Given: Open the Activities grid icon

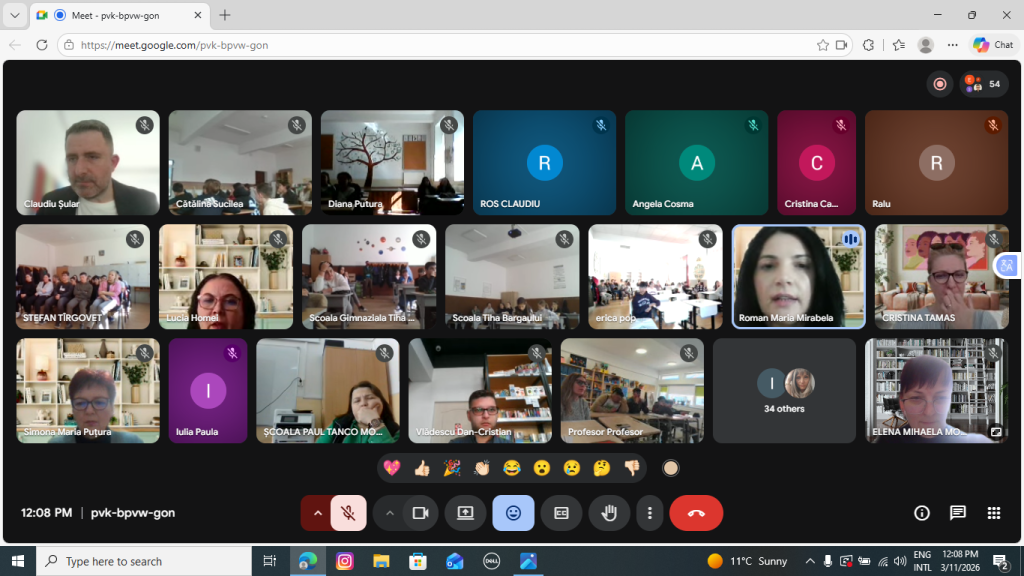Looking at the screenshot, I should [993, 513].
